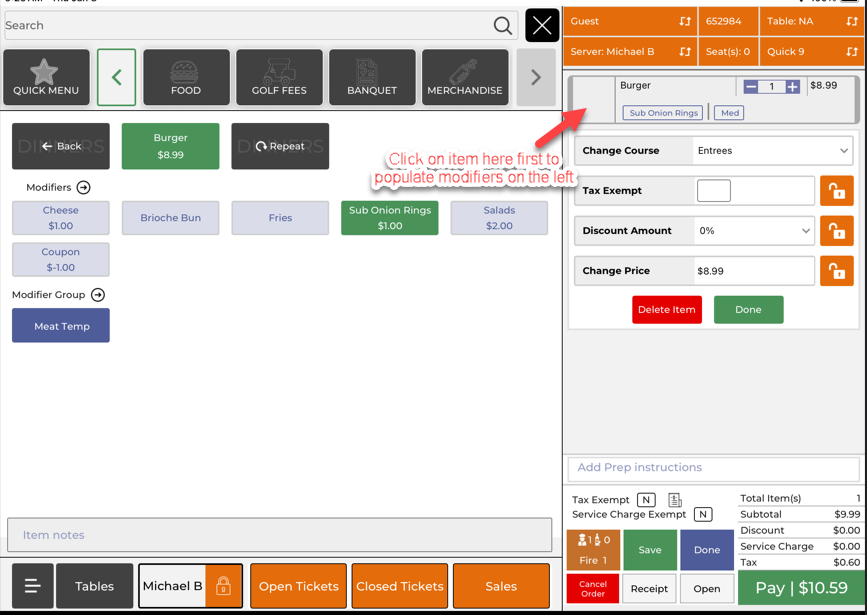Viewport: 867px width, 615px height.
Task: Increase Burger quantity with plus button
Action: [x=792, y=87]
